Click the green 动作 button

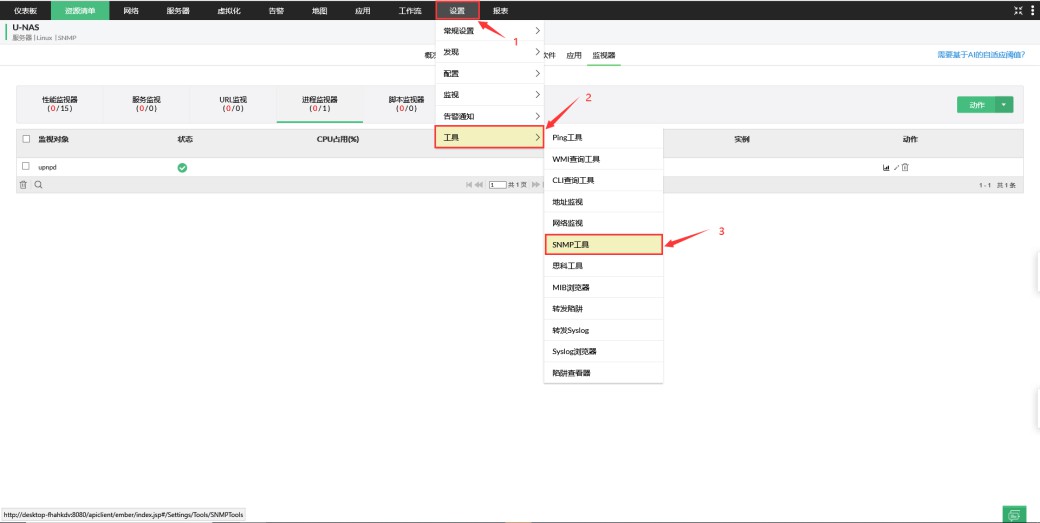[x=976, y=105]
